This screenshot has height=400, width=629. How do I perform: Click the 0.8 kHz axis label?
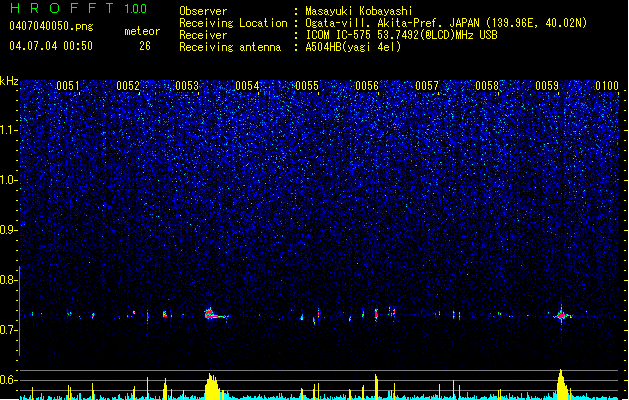[x=8, y=280]
